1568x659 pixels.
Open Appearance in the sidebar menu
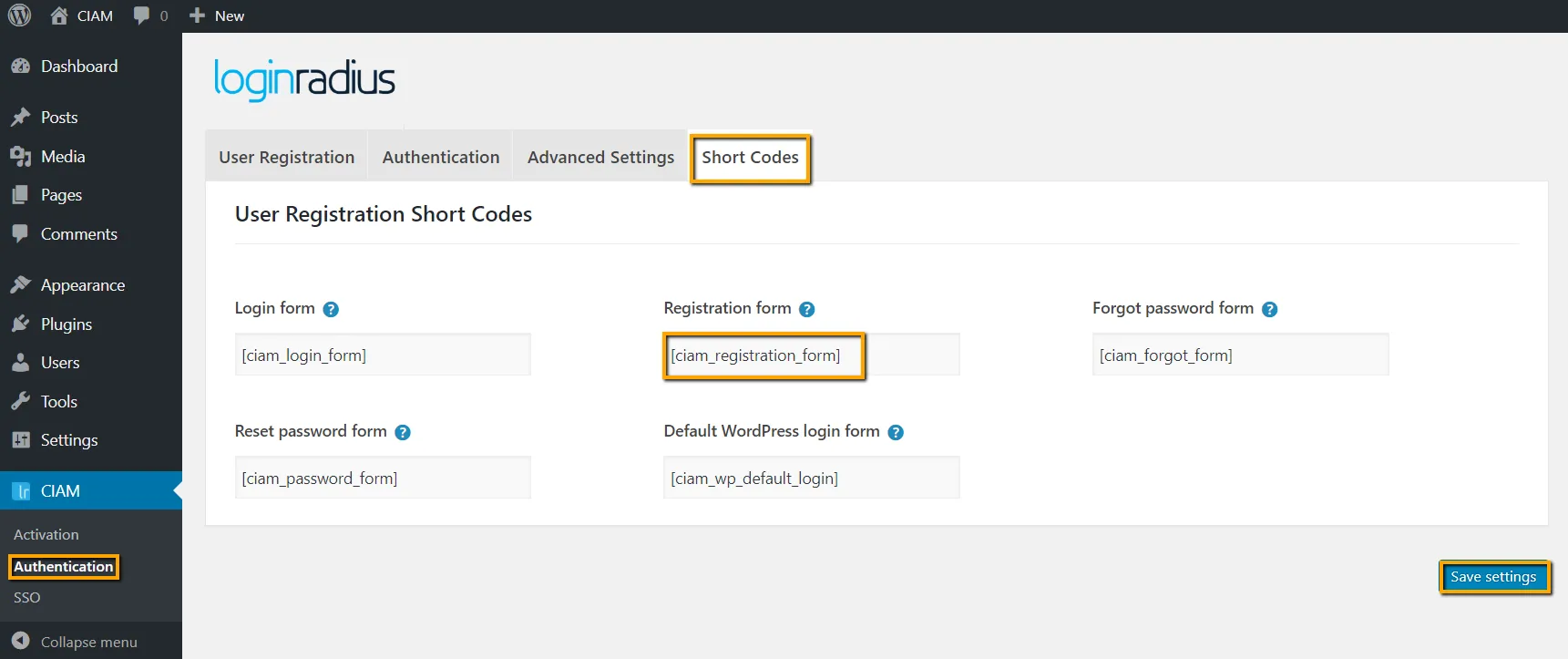[83, 285]
